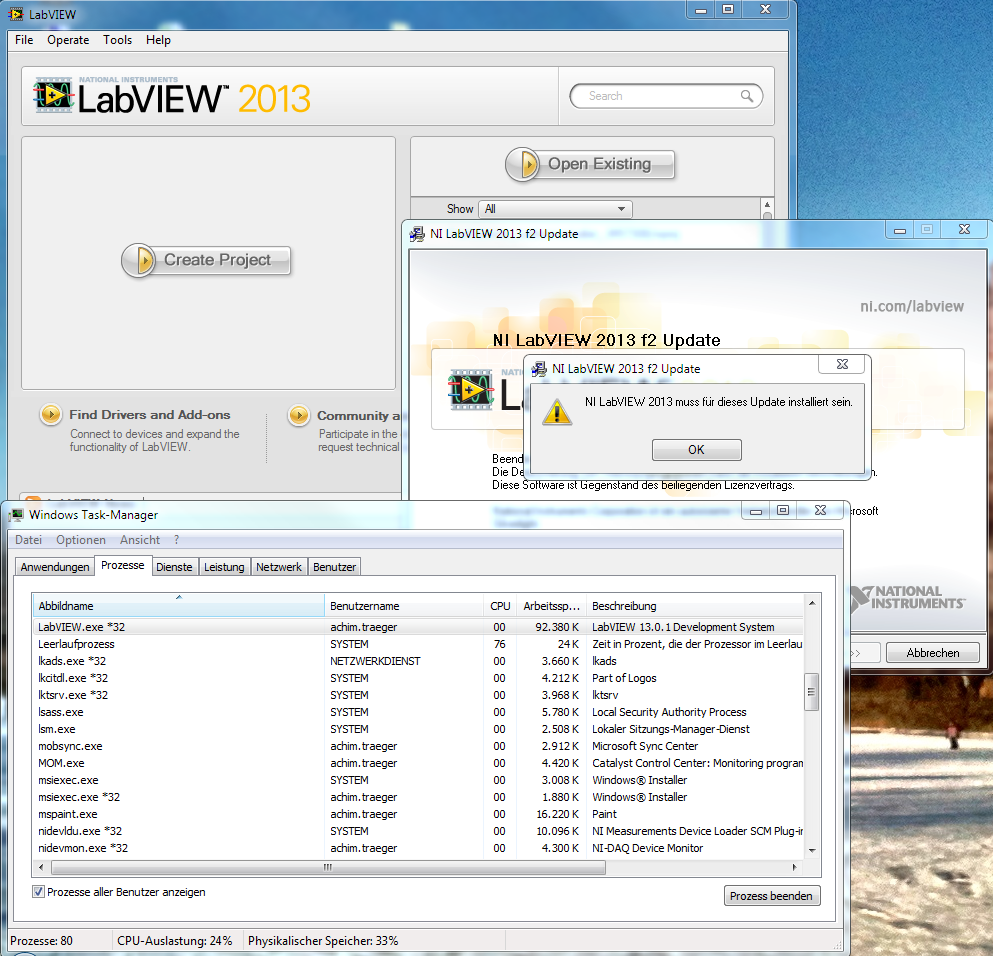Screen dimensions: 993x956
Task: Open the Find Drivers and Add-ons link
Action: point(149,415)
